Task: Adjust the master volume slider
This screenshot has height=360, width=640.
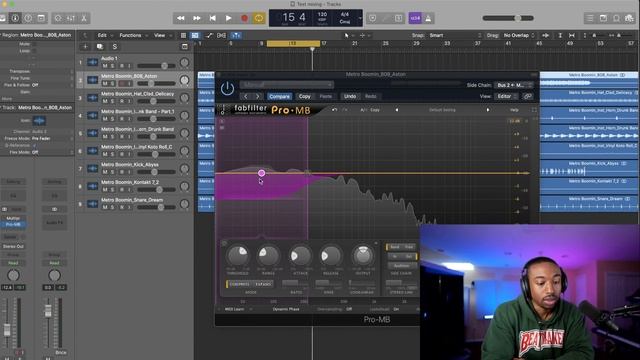Action: pos(508,18)
